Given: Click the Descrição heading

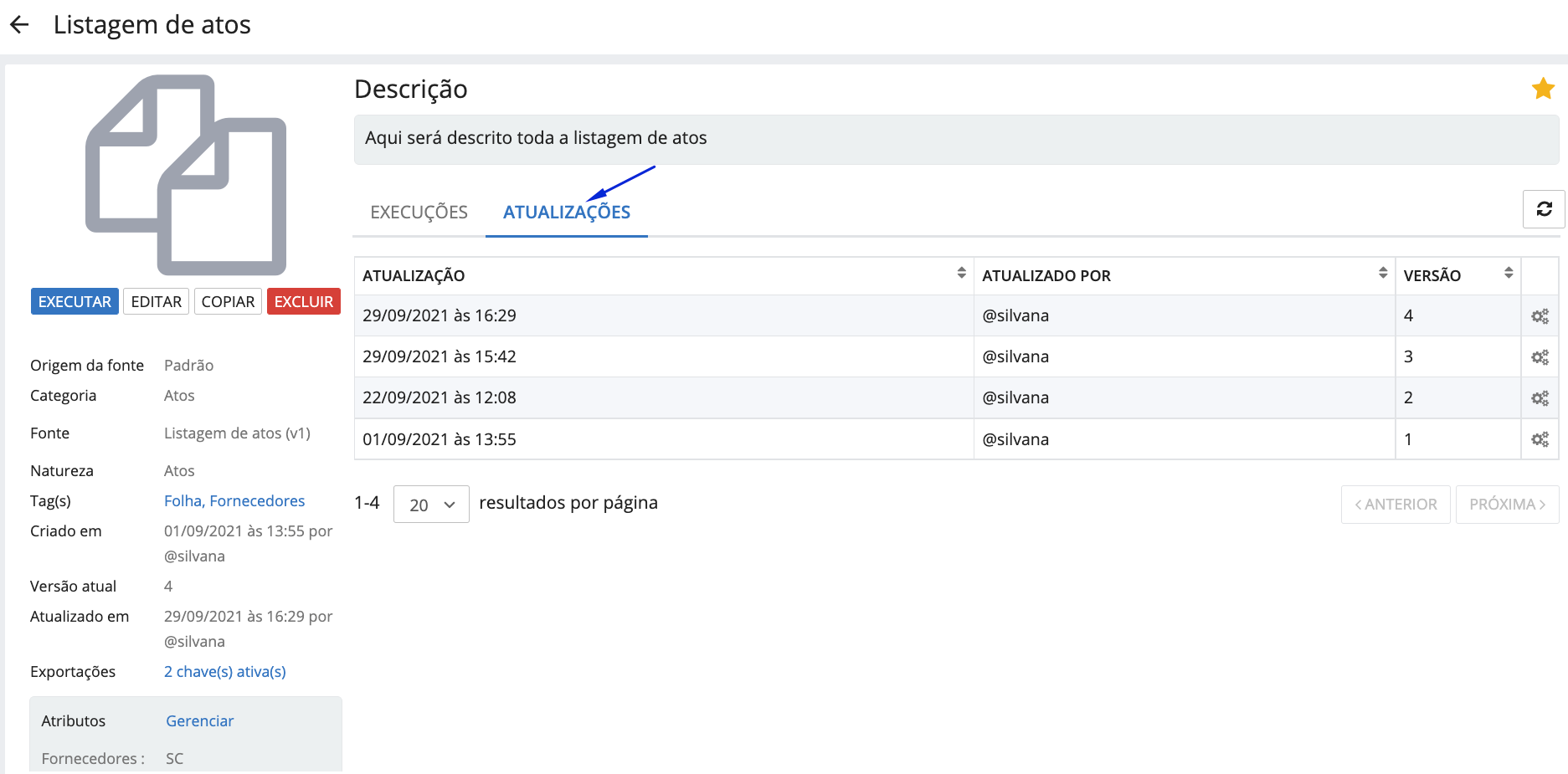Looking at the screenshot, I should coord(410,89).
